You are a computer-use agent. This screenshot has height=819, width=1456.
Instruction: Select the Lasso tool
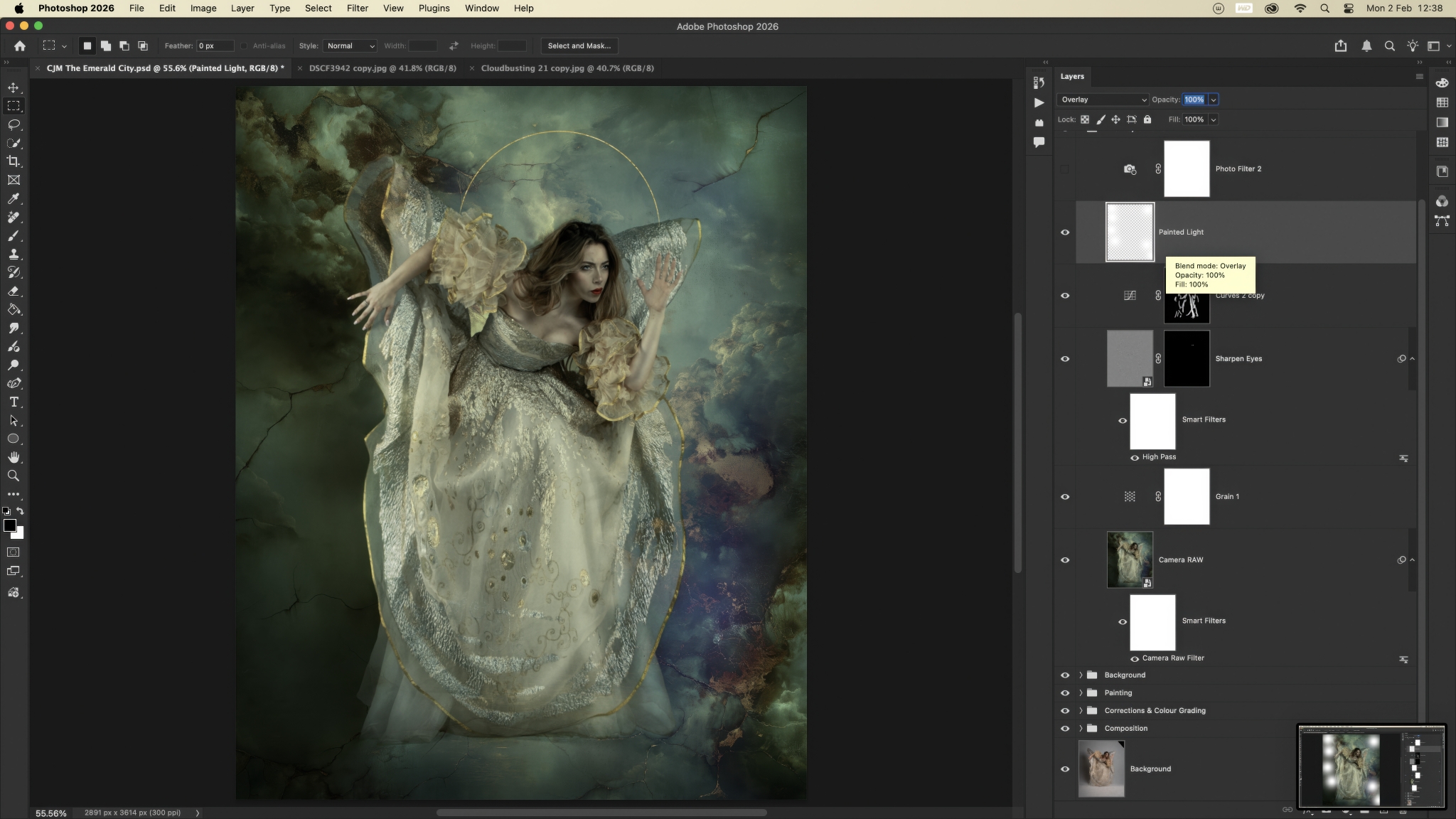[x=14, y=124]
